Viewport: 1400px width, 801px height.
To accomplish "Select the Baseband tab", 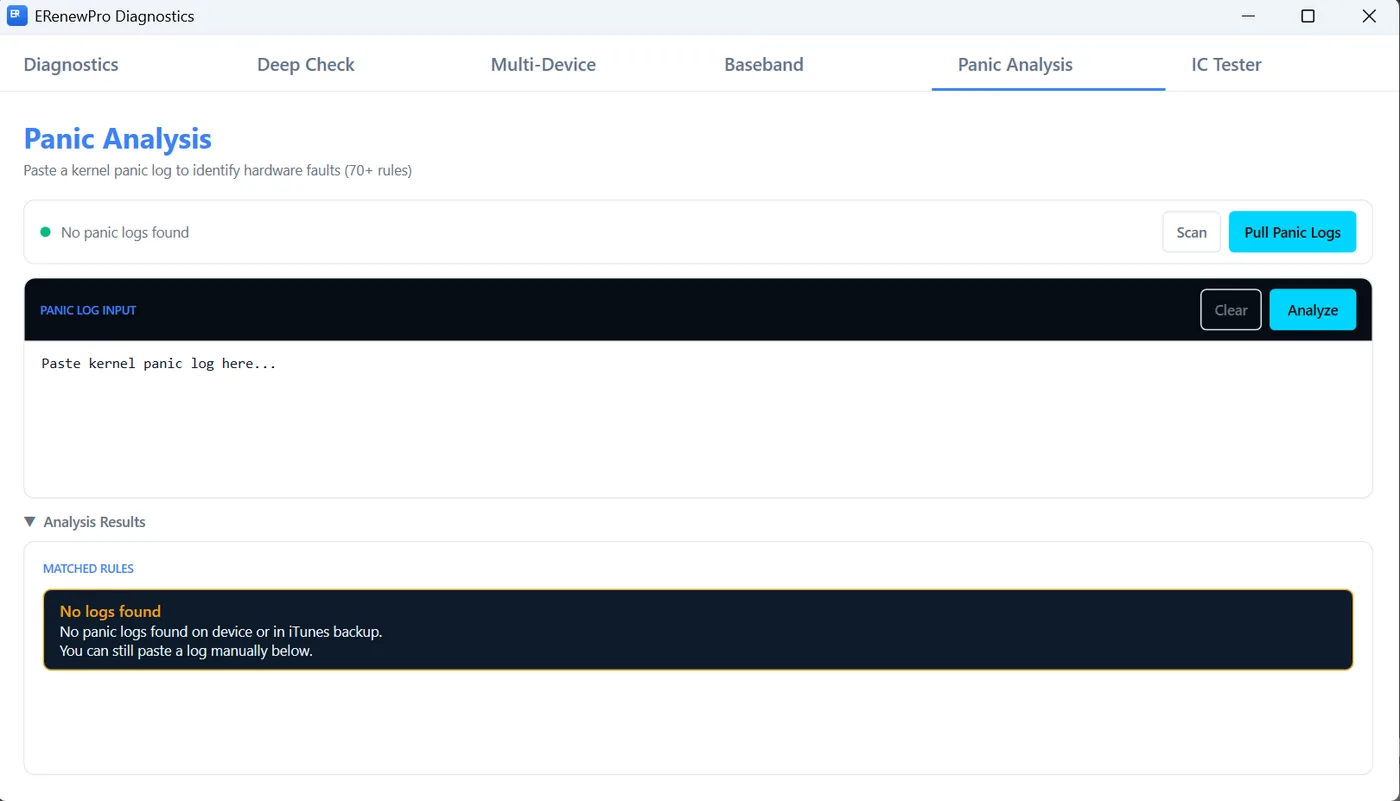I will pyautogui.click(x=764, y=64).
